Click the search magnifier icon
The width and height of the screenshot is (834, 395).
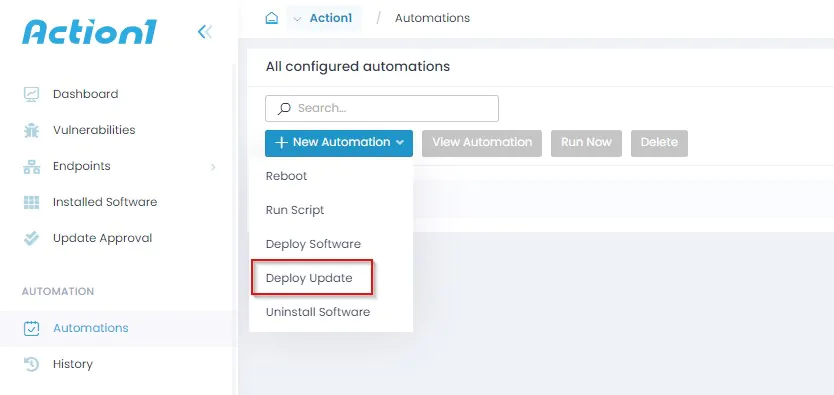[x=285, y=108]
